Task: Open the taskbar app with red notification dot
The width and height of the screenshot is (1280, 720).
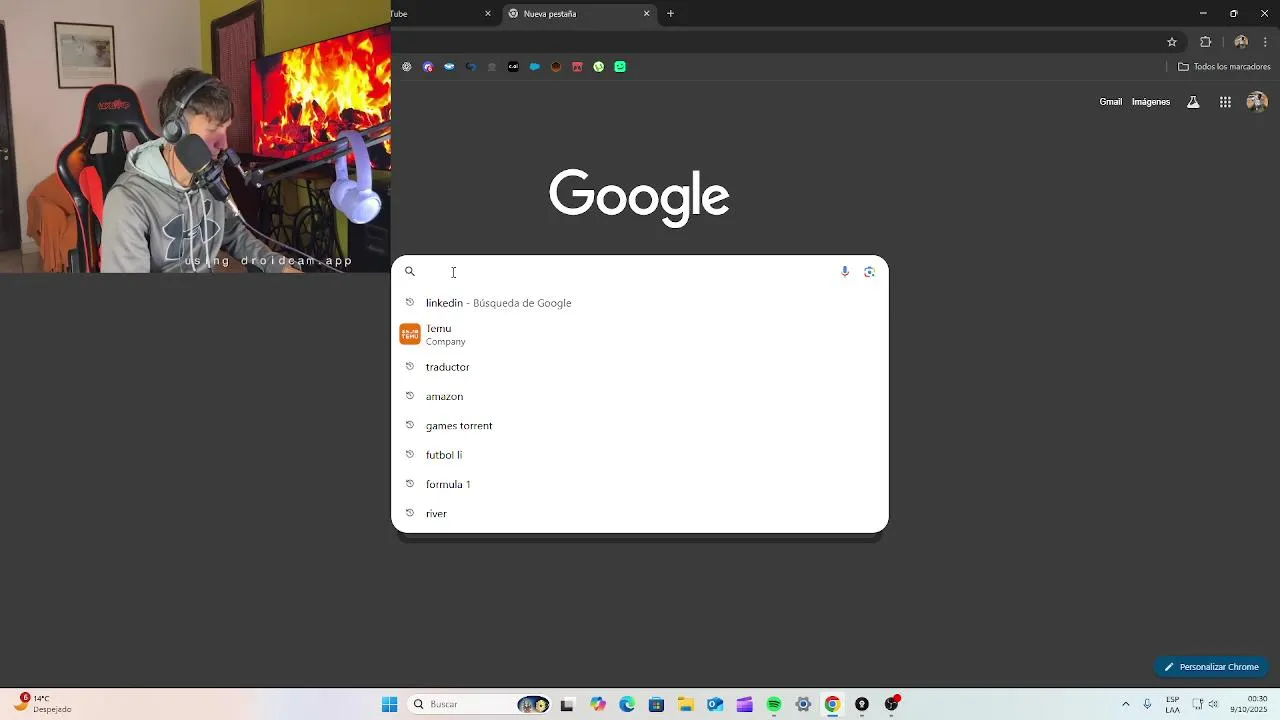Action: coord(891,704)
